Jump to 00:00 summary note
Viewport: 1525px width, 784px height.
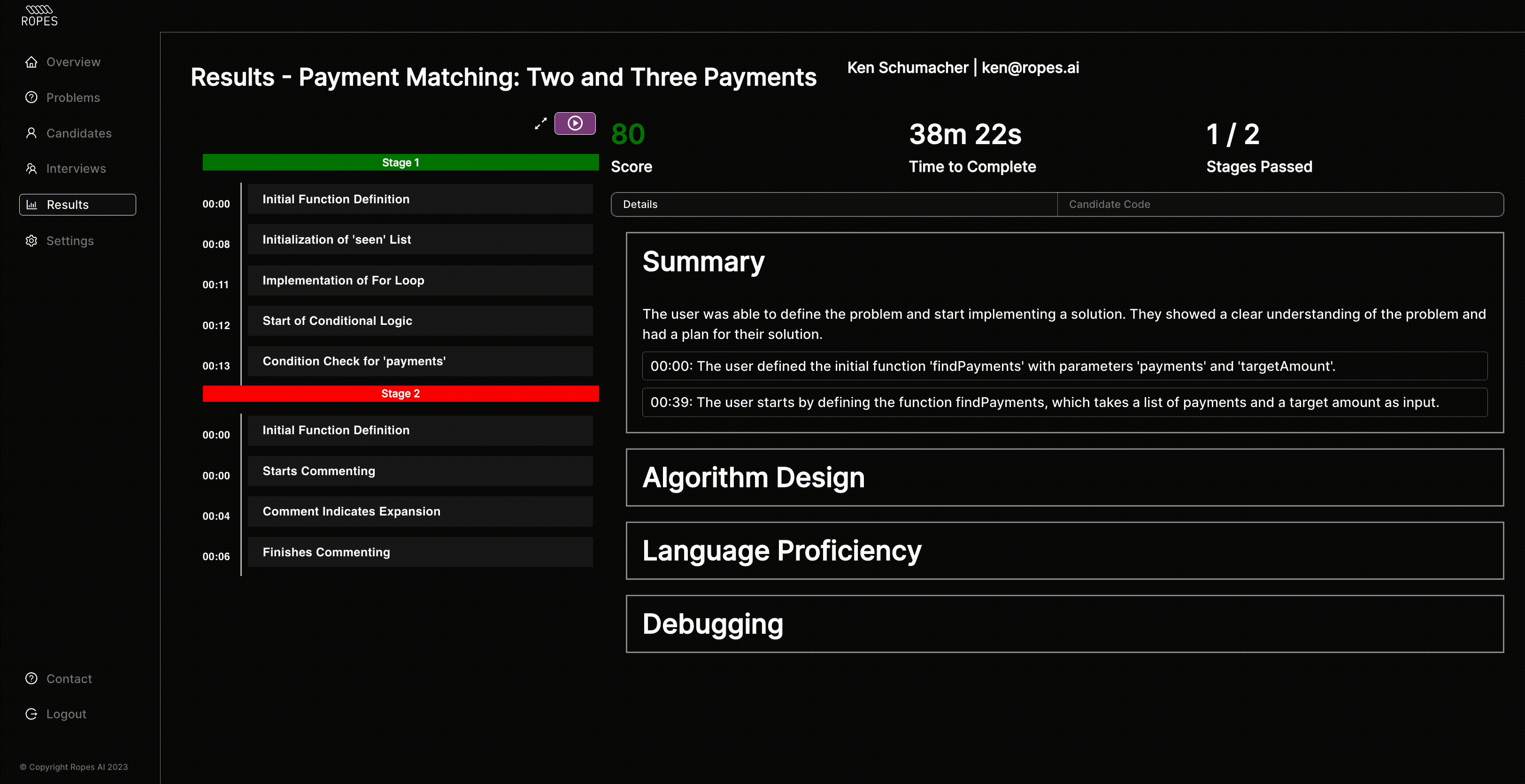click(x=1064, y=366)
